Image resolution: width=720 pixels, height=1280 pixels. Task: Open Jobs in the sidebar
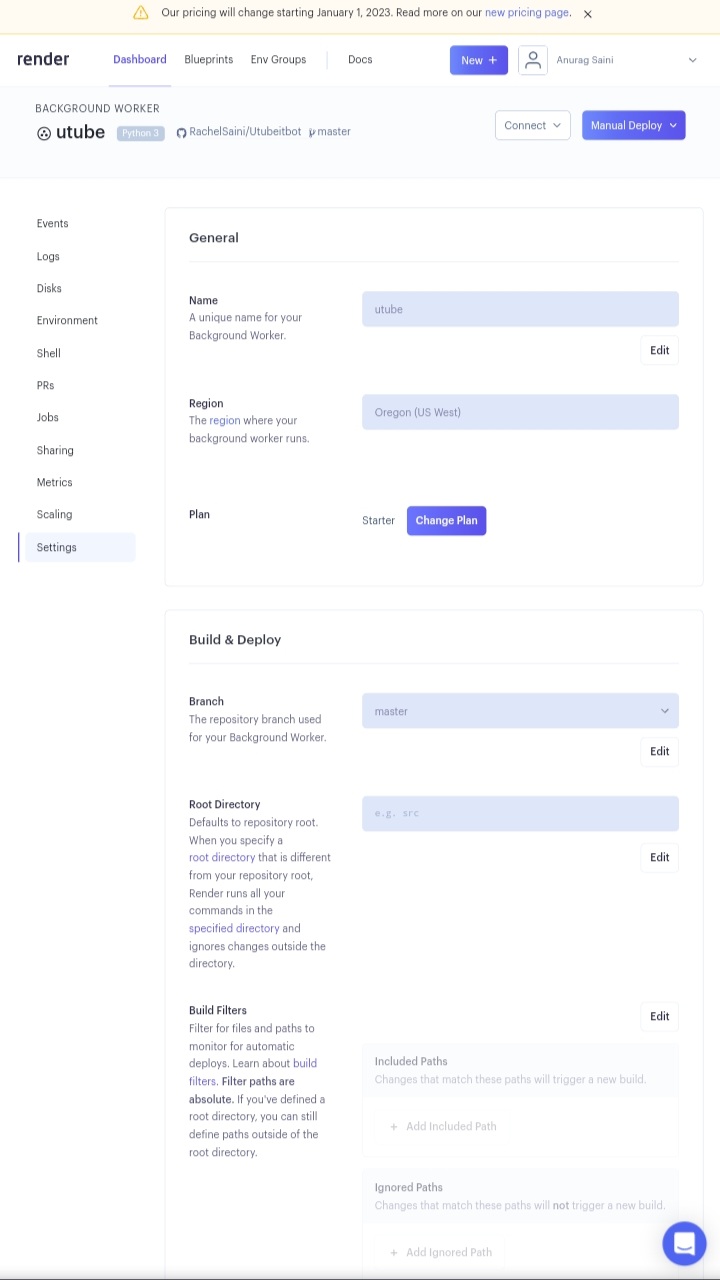click(x=48, y=418)
